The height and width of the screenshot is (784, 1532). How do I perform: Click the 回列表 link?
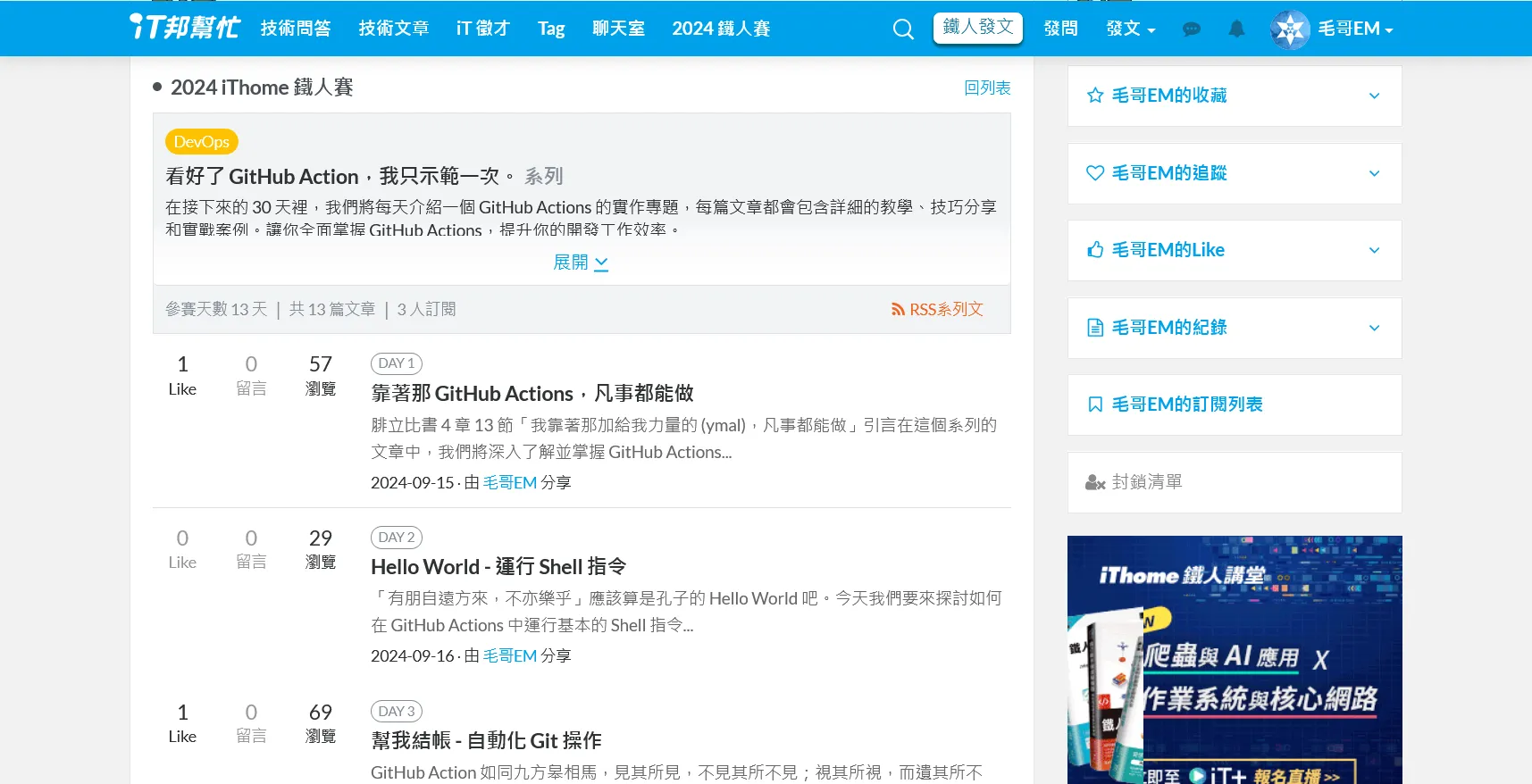pos(987,88)
